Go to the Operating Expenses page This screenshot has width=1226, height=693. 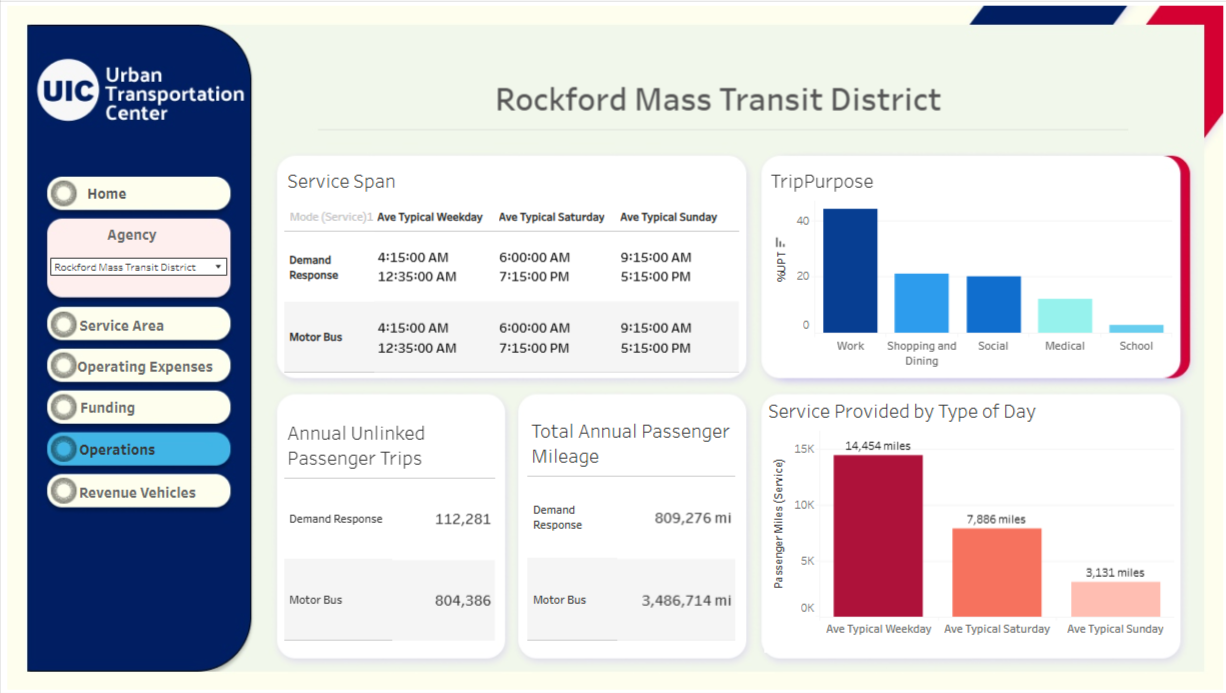[145, 367]
